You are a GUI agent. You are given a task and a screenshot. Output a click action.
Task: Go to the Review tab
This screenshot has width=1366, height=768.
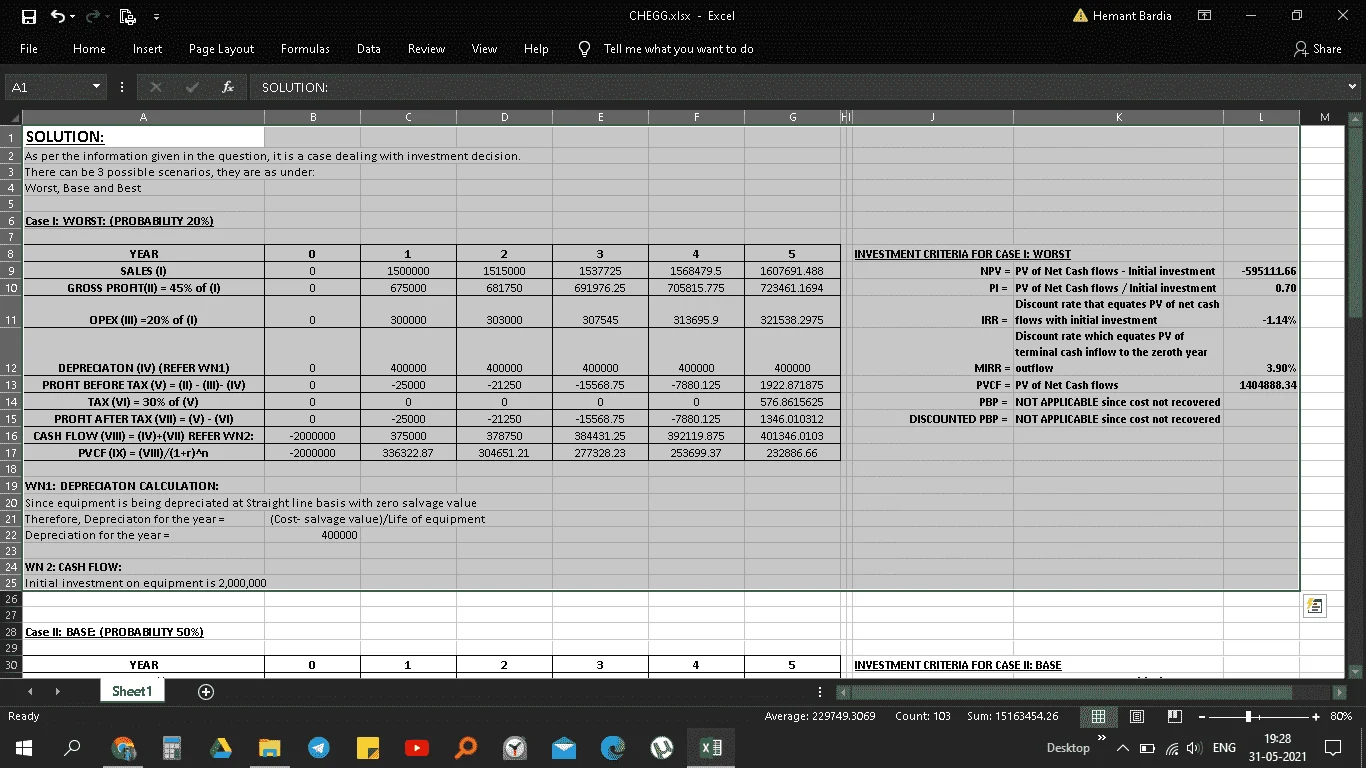426,49
